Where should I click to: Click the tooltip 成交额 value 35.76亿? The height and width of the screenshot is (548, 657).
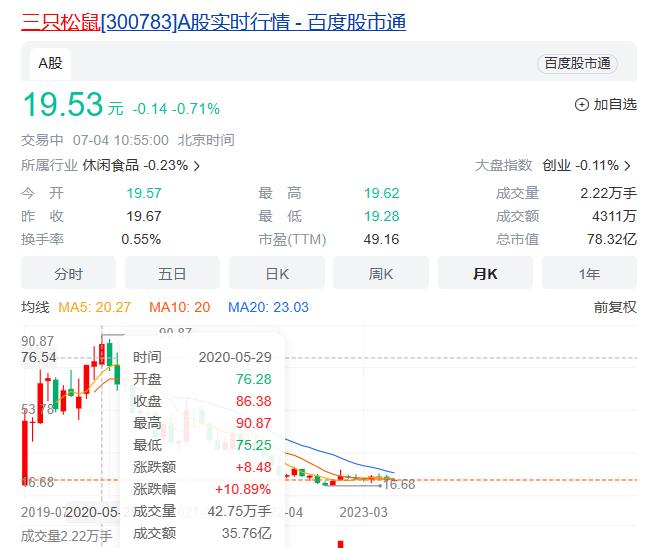point(247,533)
